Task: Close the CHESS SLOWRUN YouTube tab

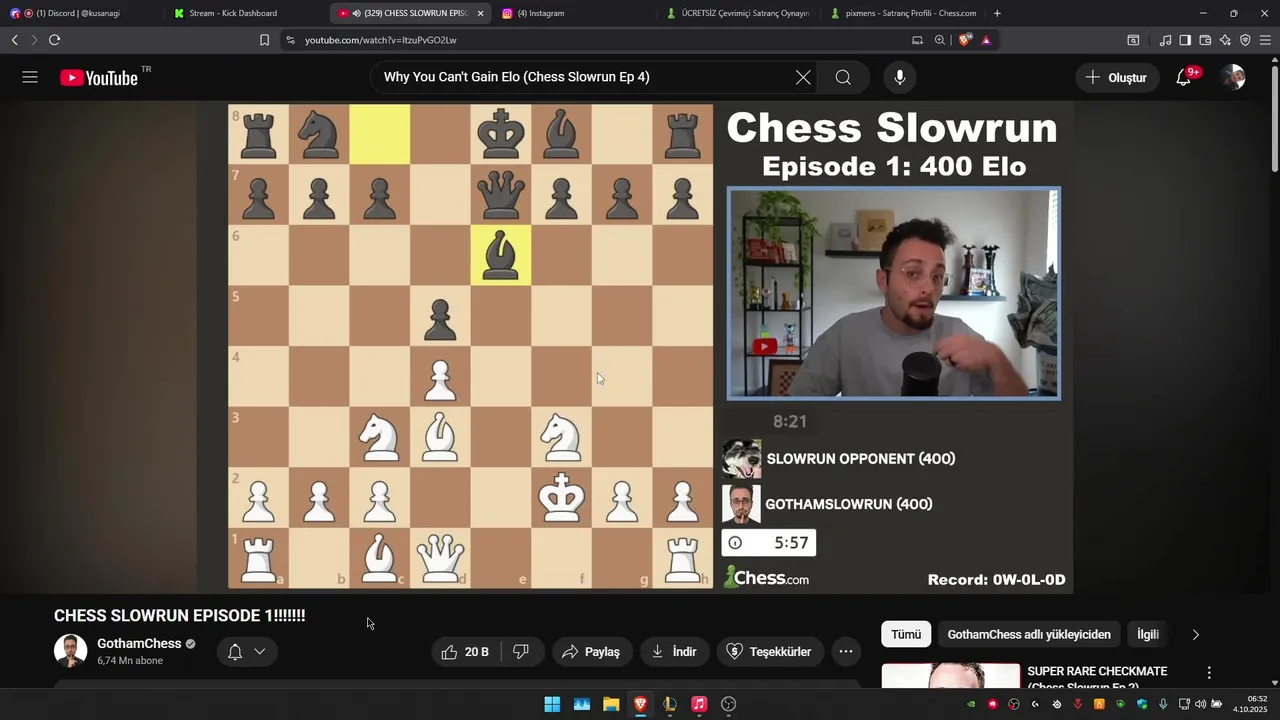Action: (480, 13)
